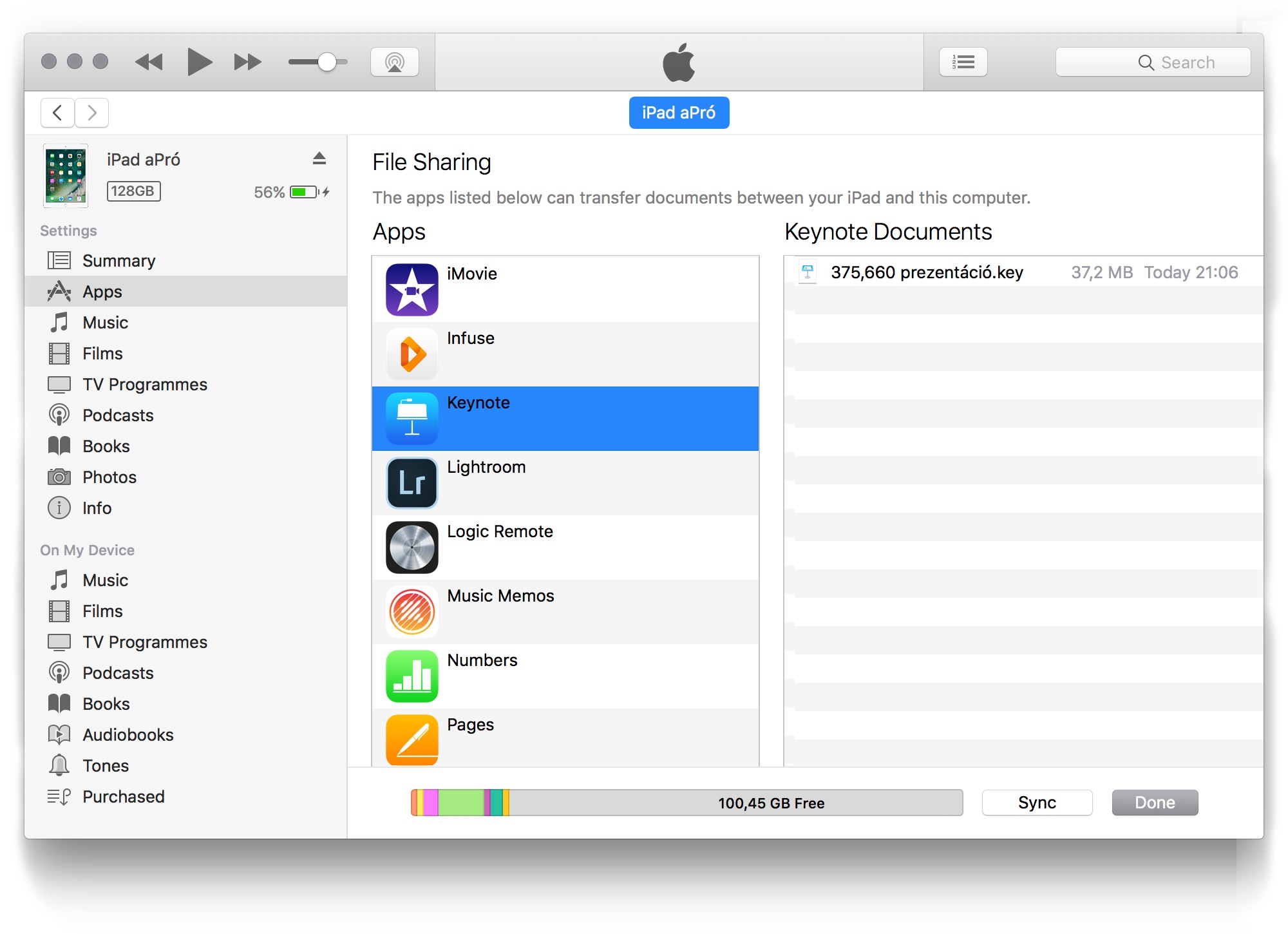Click the Audiobooks icon
This screenshot has width=1288, height=934.
[x=59, y=734]
